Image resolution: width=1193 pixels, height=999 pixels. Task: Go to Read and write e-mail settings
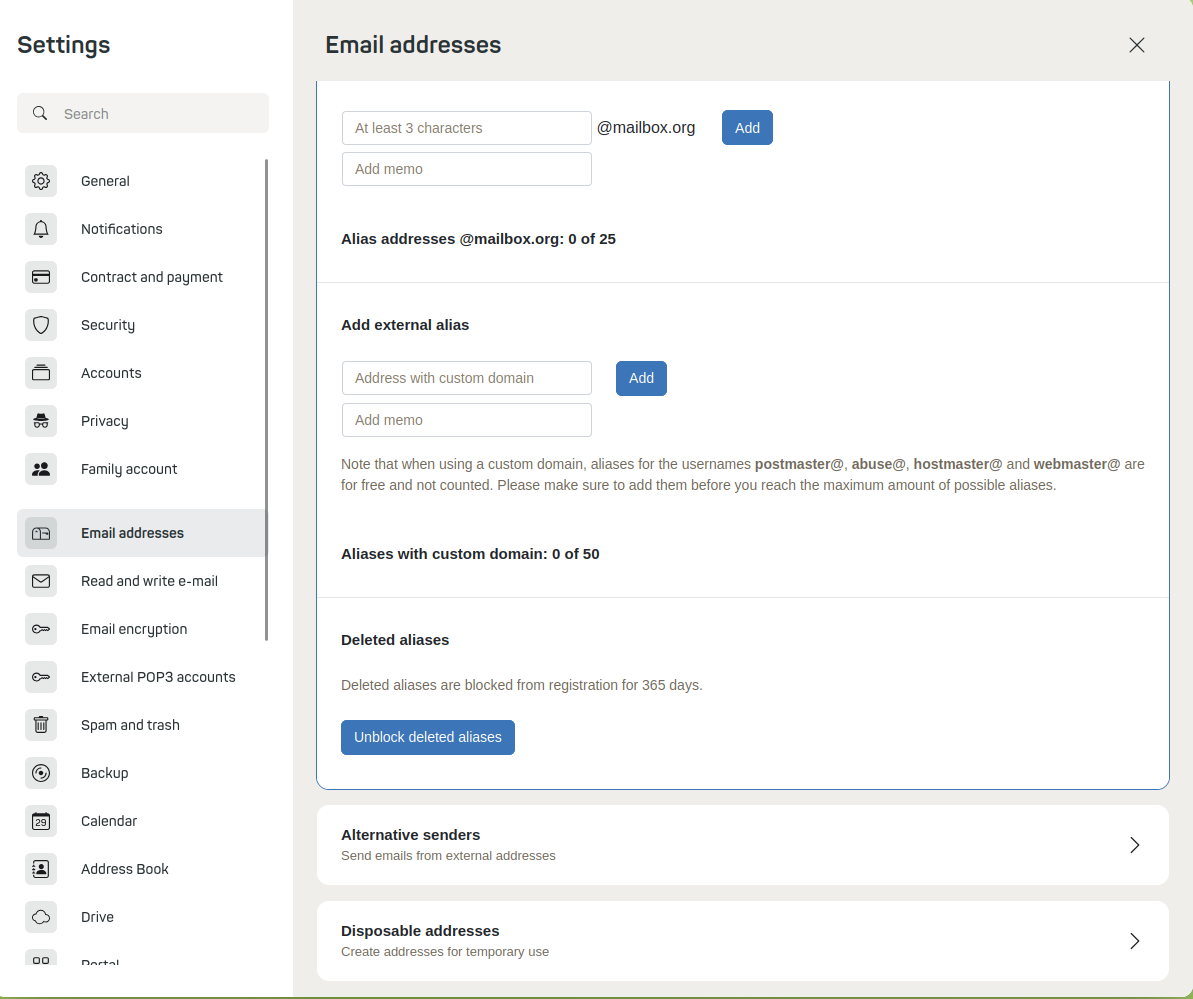point(149,581)
